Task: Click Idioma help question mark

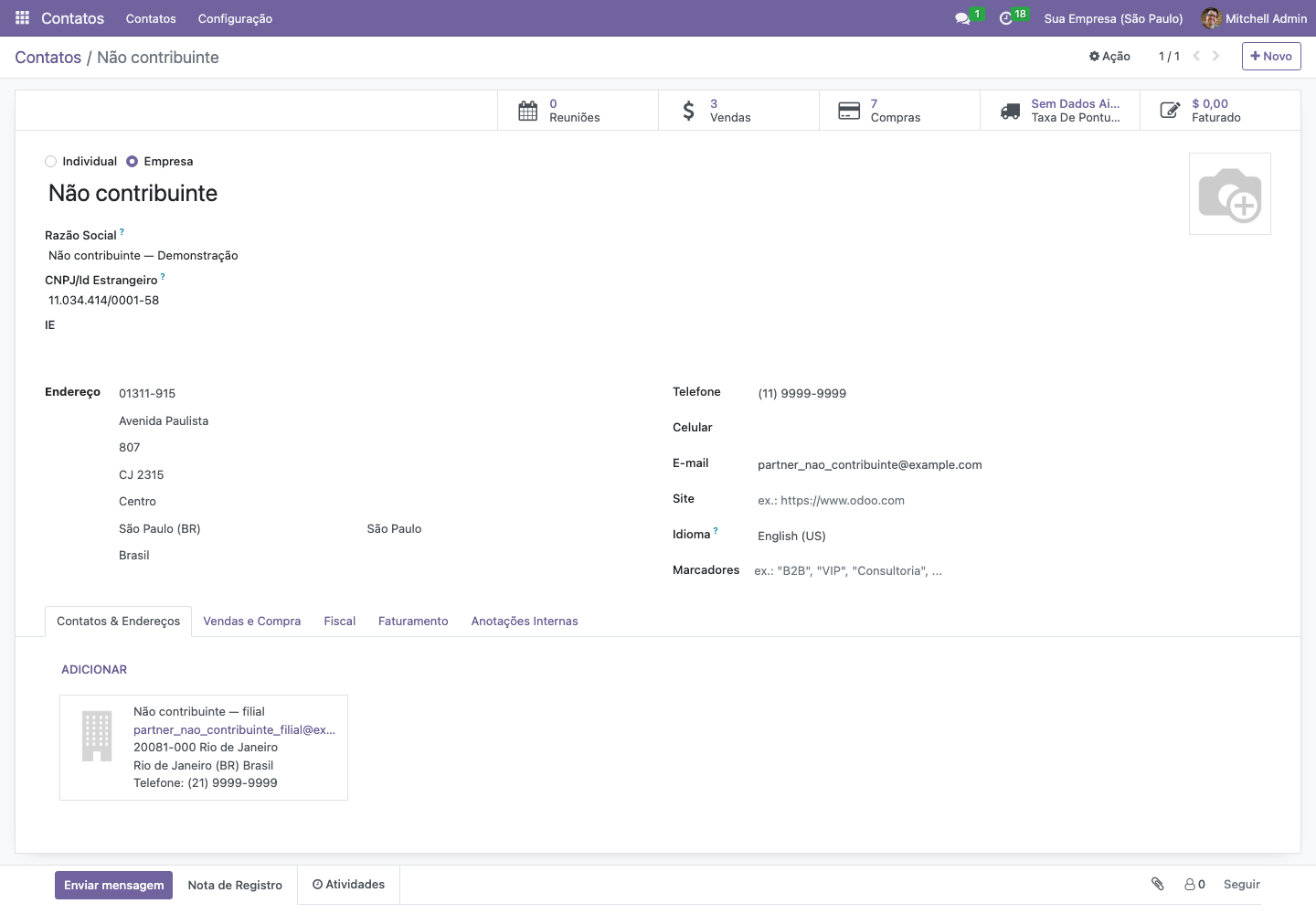Action: [x=716, y=531]
